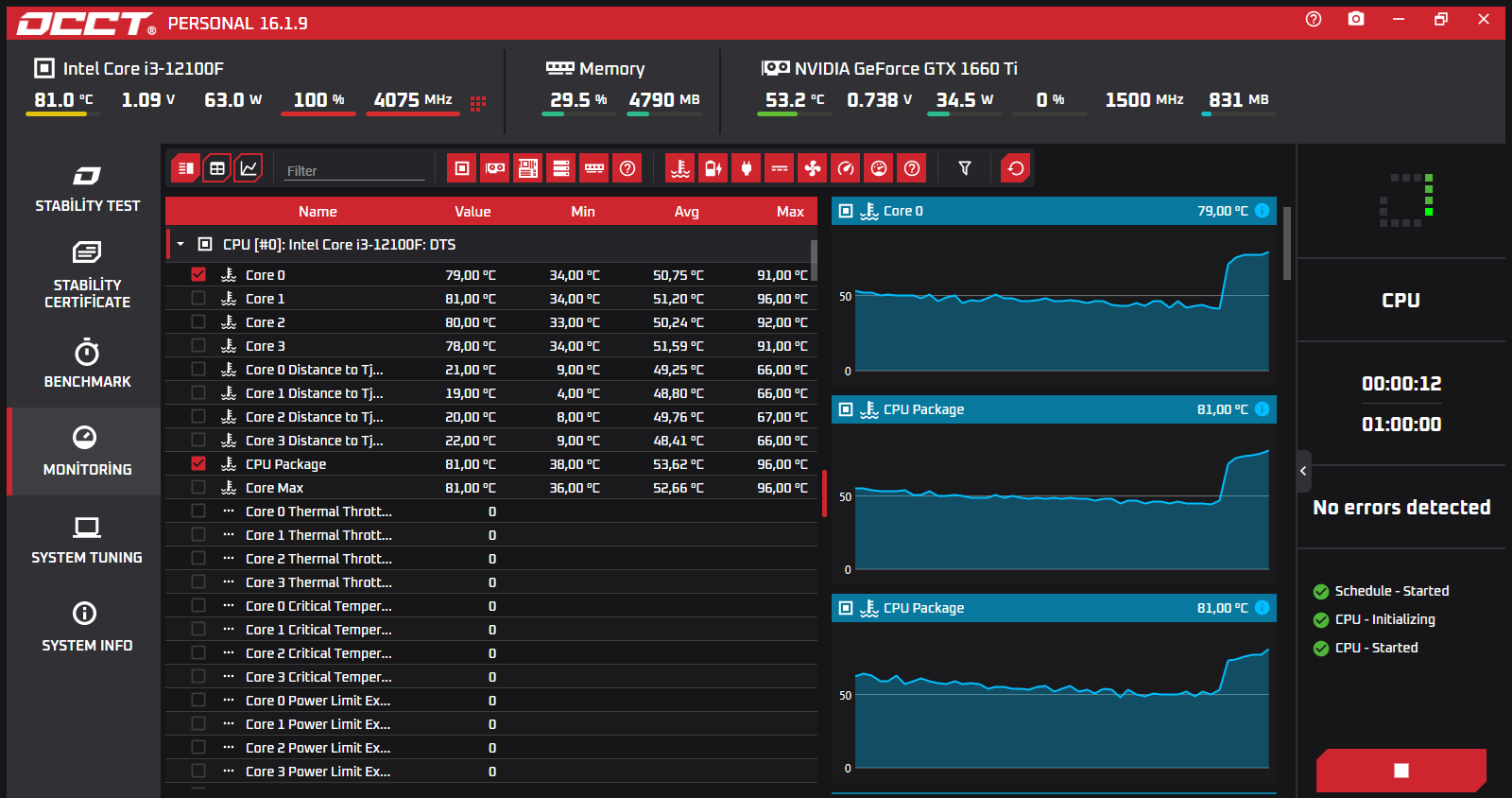Stop the running CPU test
1512x798 pixels.
[x=1401, y=771]
